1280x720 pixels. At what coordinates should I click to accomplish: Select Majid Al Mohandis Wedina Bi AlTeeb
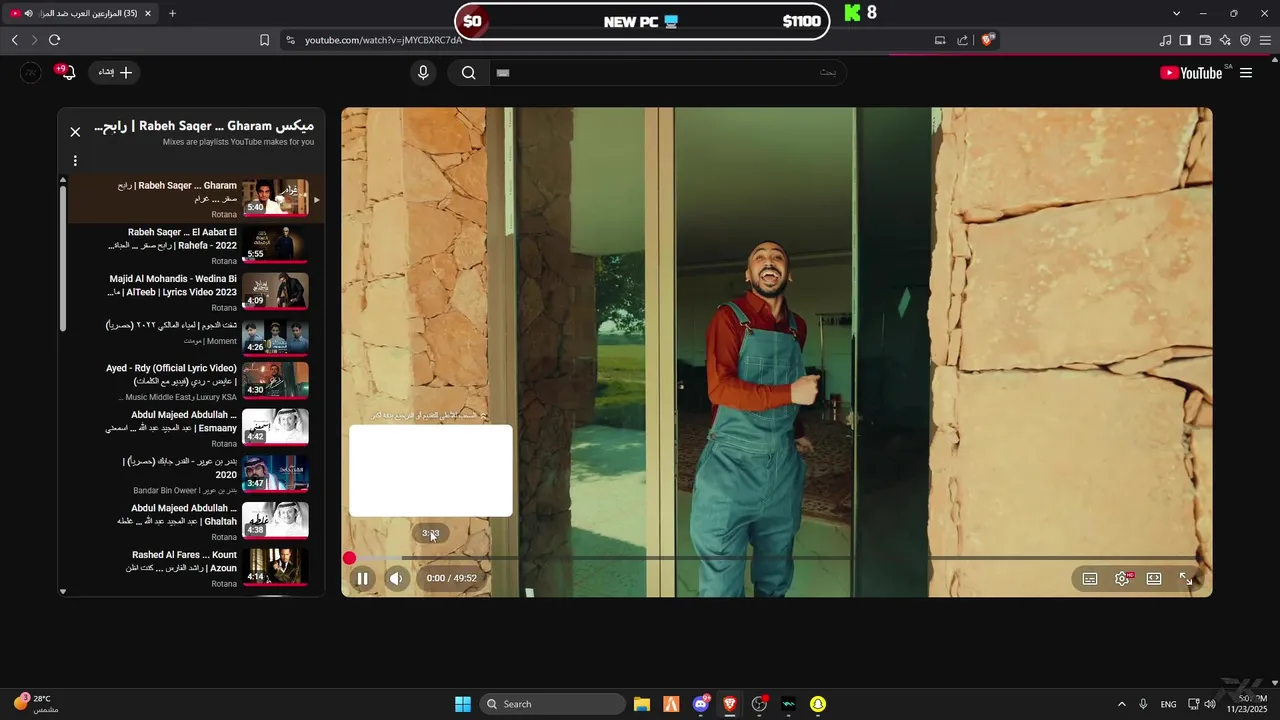pos(190,291)
